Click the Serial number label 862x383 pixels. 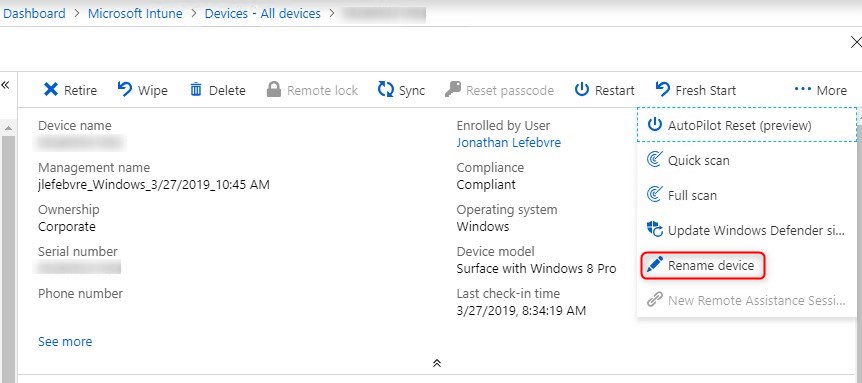78,252
